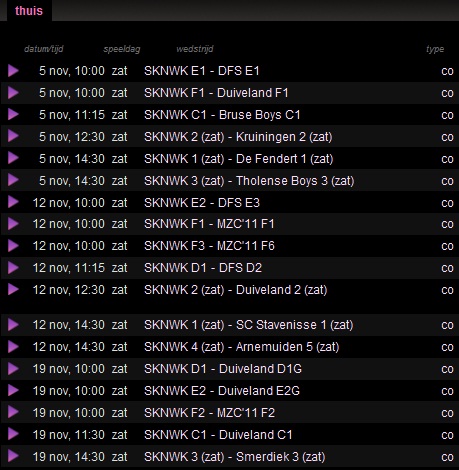Image resolution: width=459 pixels, height=470 pixels.
Task: Click arrow next to Kruiningen 2 match
Action: 13,136
